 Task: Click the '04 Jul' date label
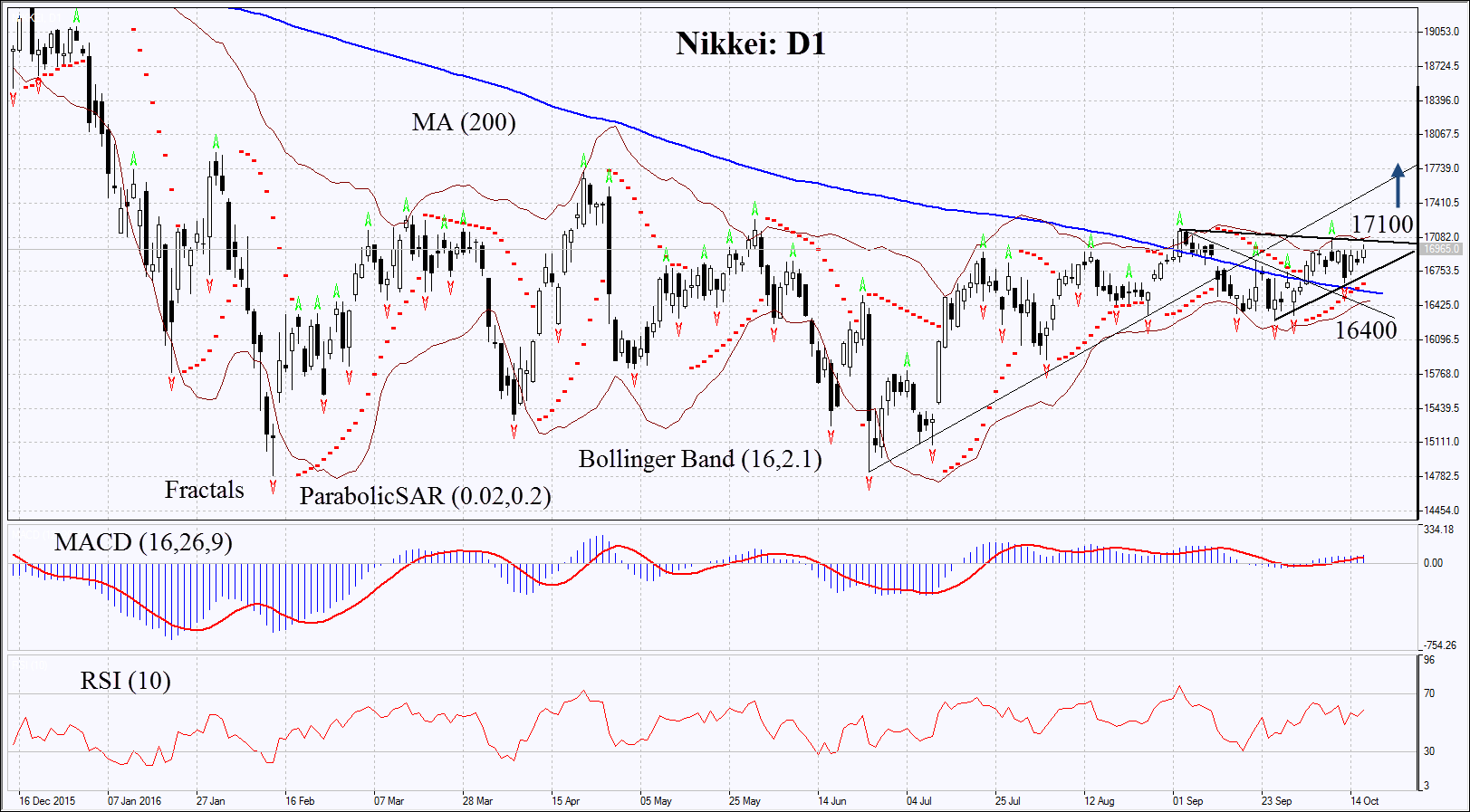(918, 801)
